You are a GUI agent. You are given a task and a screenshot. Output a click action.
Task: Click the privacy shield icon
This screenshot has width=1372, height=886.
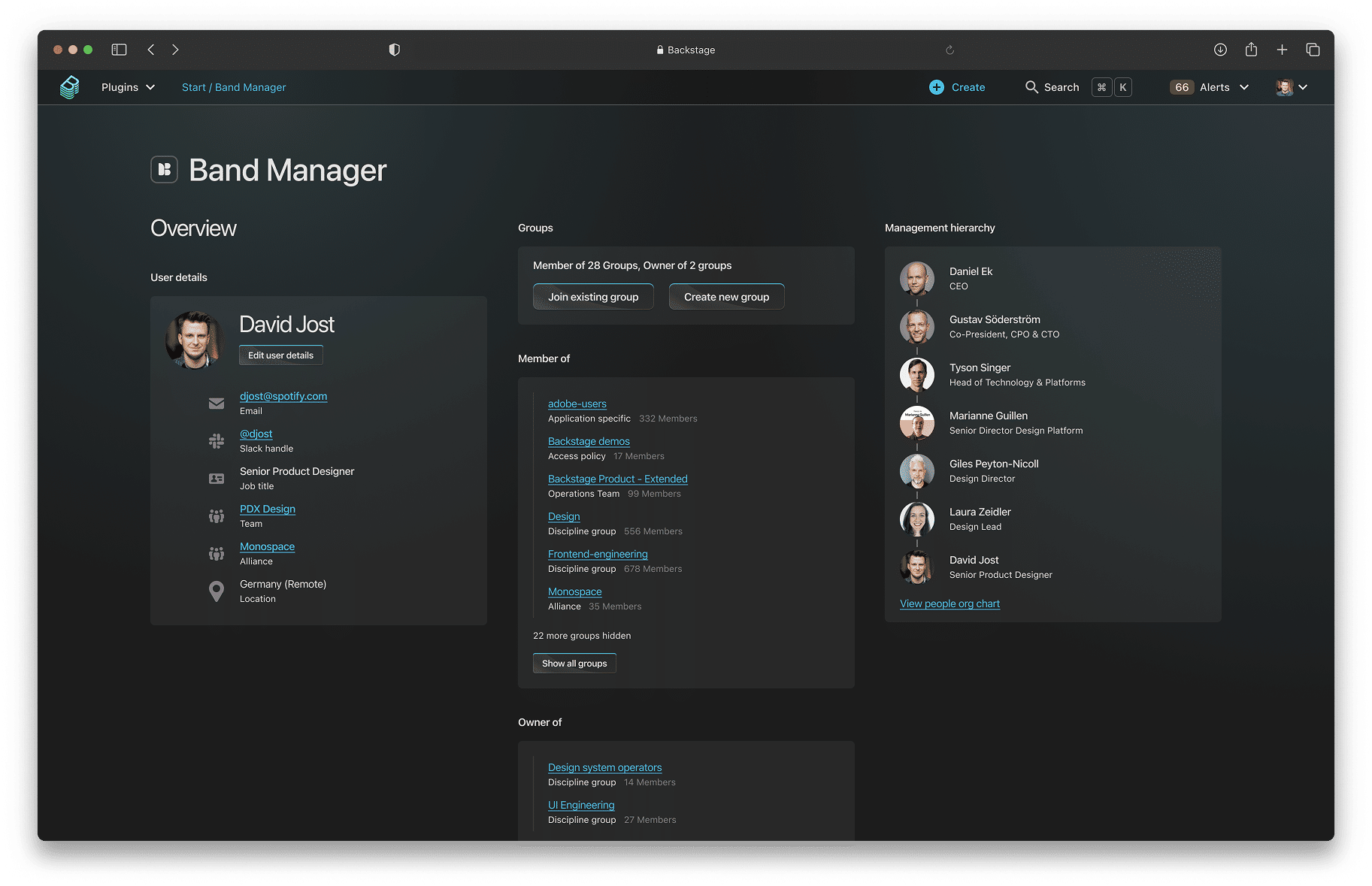point(394,50)
